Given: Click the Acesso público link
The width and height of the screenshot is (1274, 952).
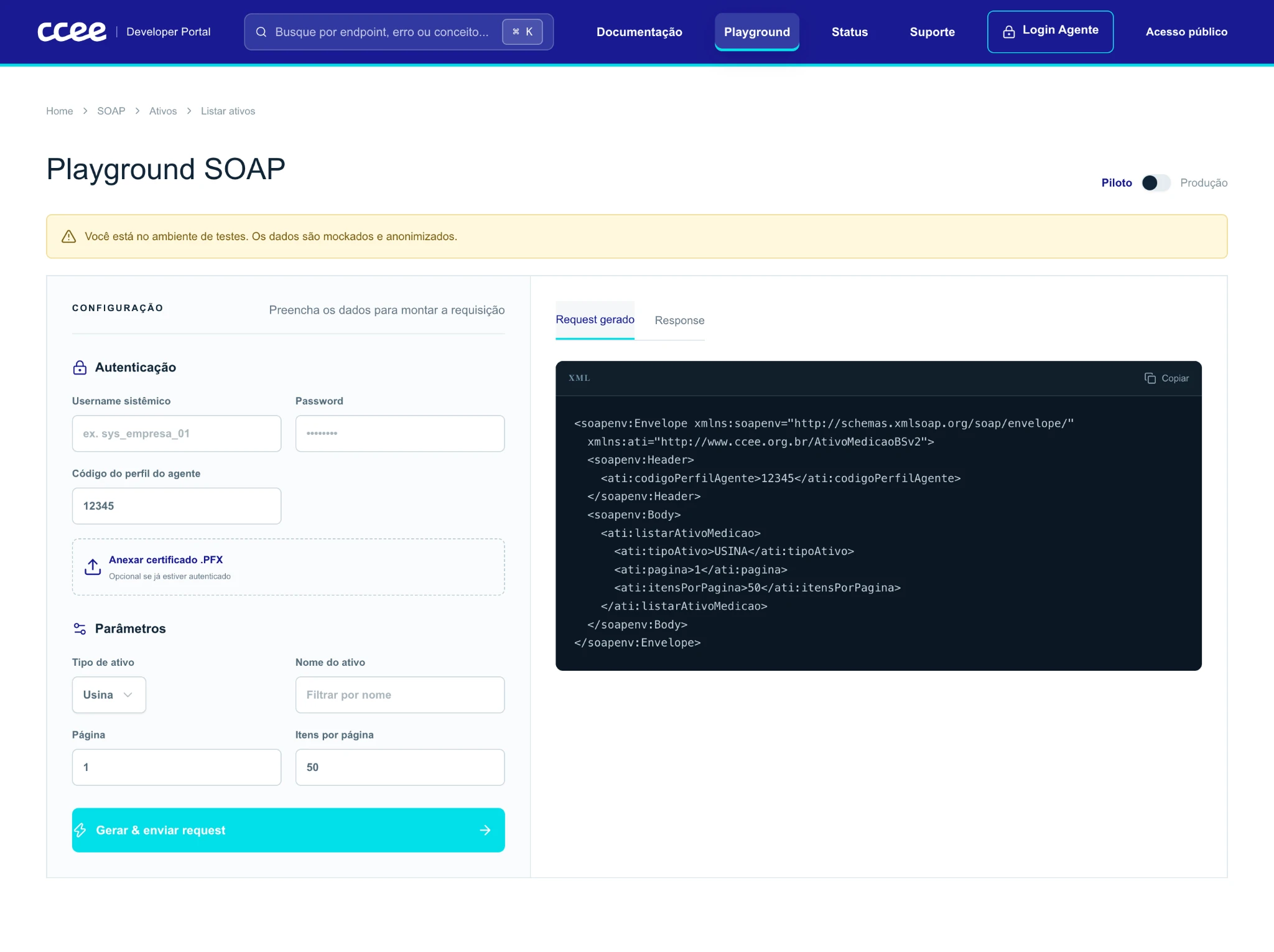Looking at the screenshot, I should point(1186,32).
